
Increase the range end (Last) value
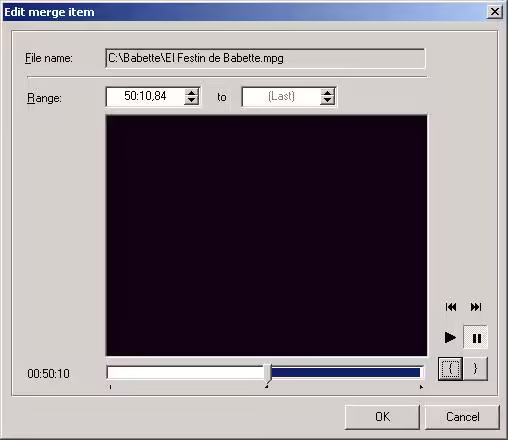click(x=328, y=93)
